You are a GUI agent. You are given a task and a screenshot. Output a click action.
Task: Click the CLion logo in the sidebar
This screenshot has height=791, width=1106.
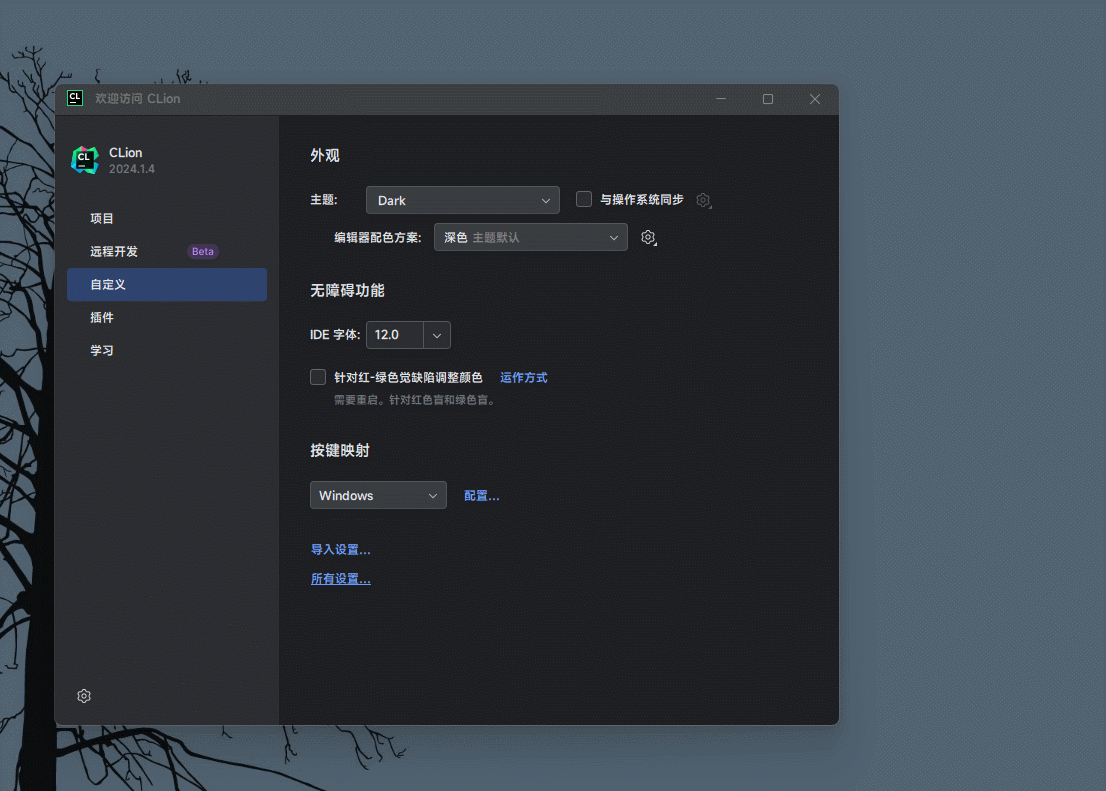[85, 159]
